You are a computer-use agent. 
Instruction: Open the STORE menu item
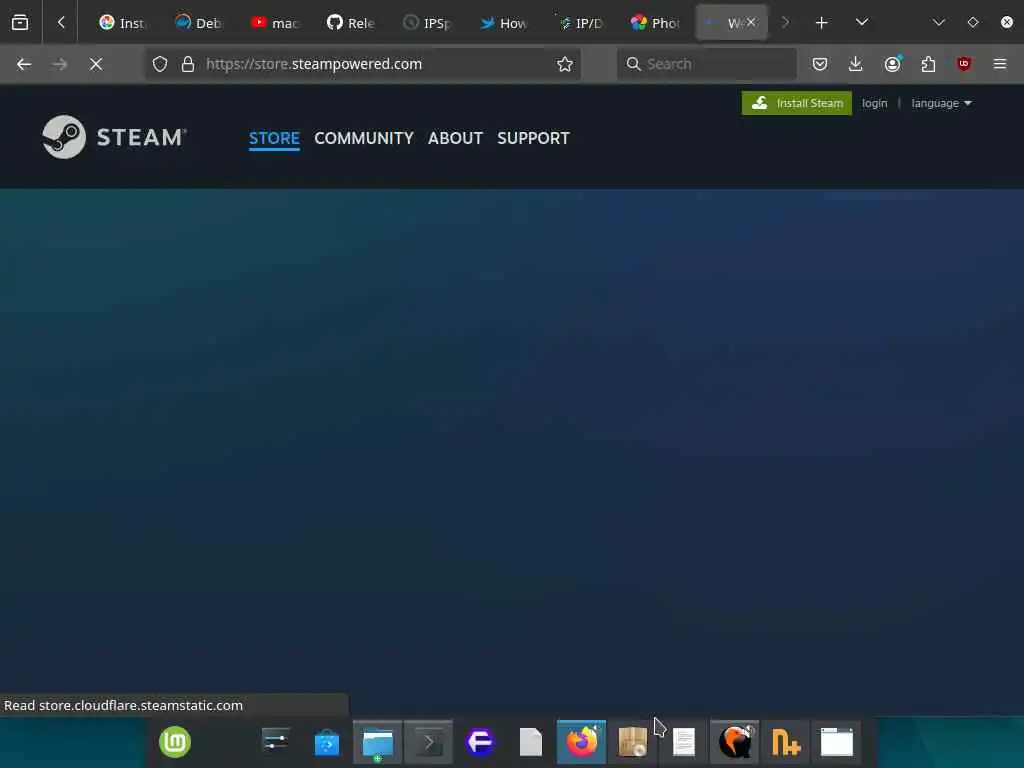[274, 138]
